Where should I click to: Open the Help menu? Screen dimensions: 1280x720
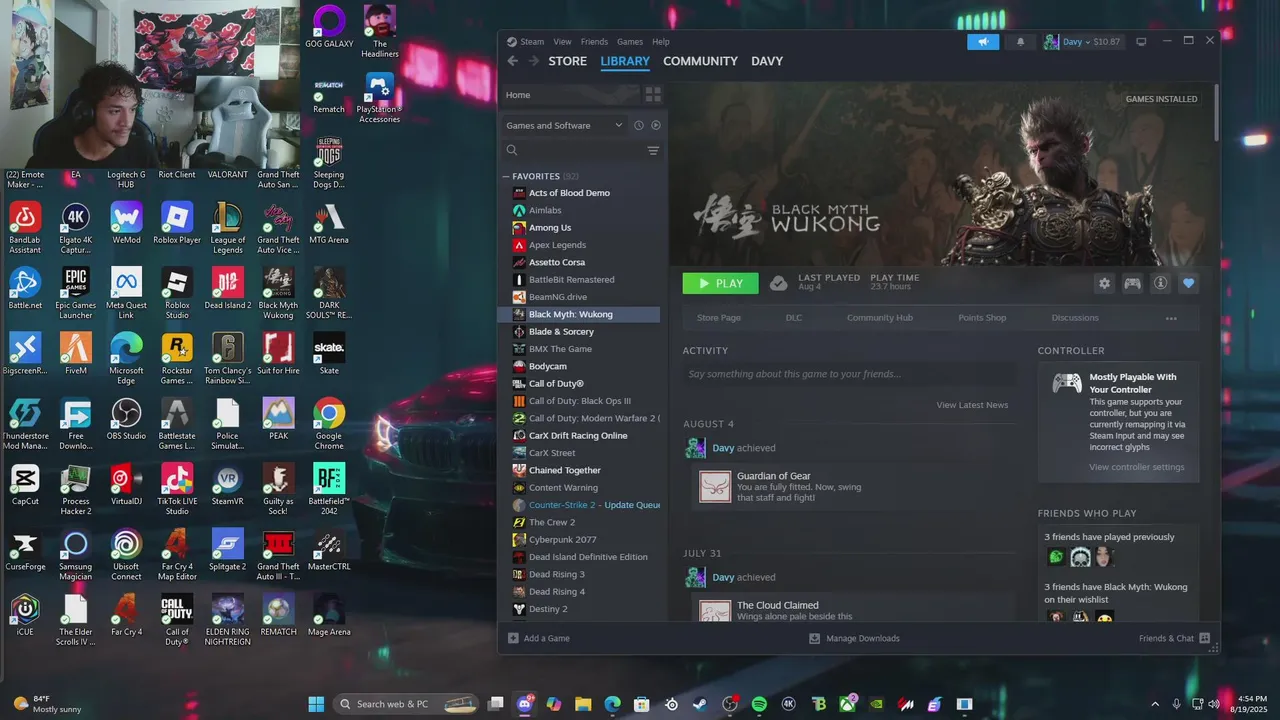(x=661, y=42)
